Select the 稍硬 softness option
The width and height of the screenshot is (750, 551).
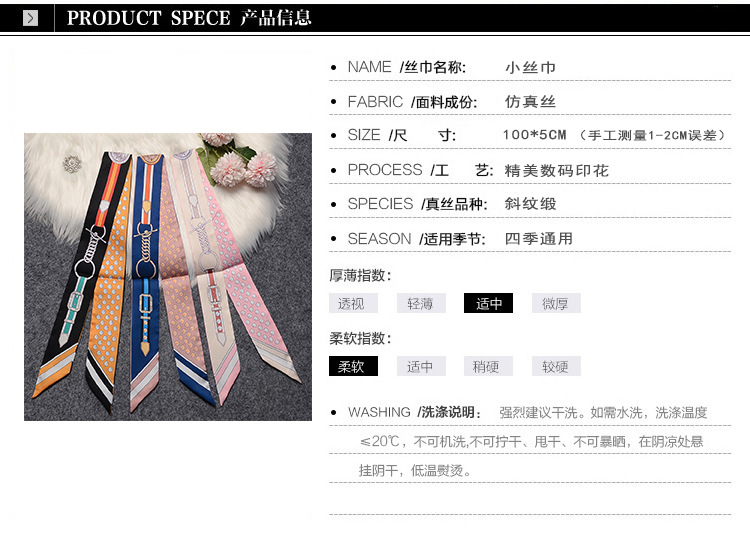click(x=488, y=366)
